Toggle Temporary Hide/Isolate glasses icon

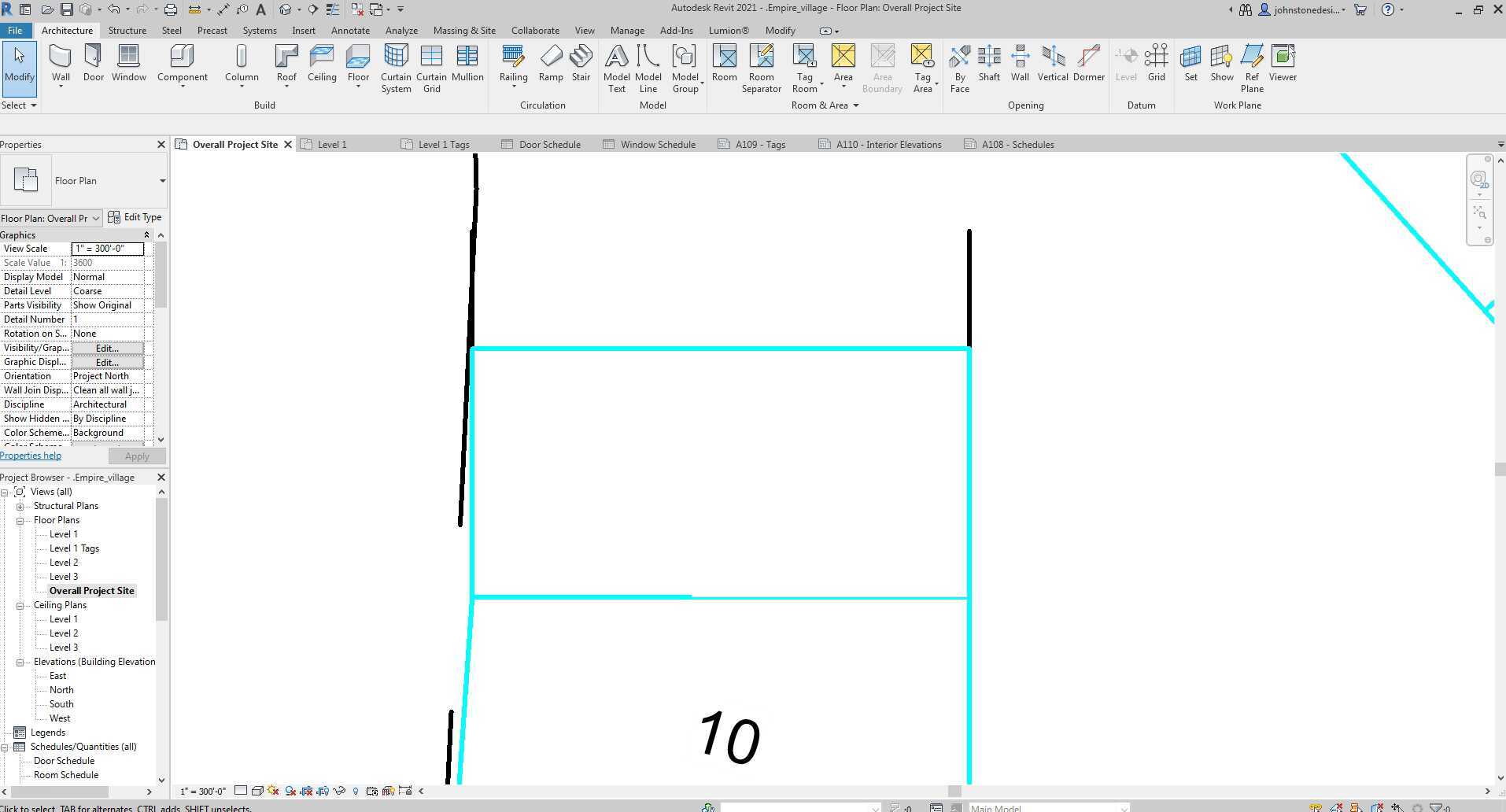pyautogui.click(x=339, y=791)
